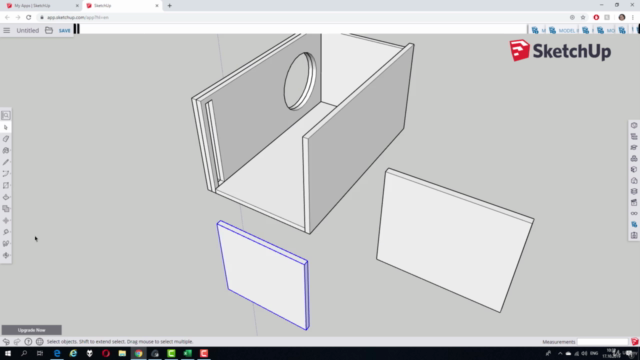Screen dimensions: 640x360
Task: Click the Undo icon in status bar
Action: click(x=6, y=342)
